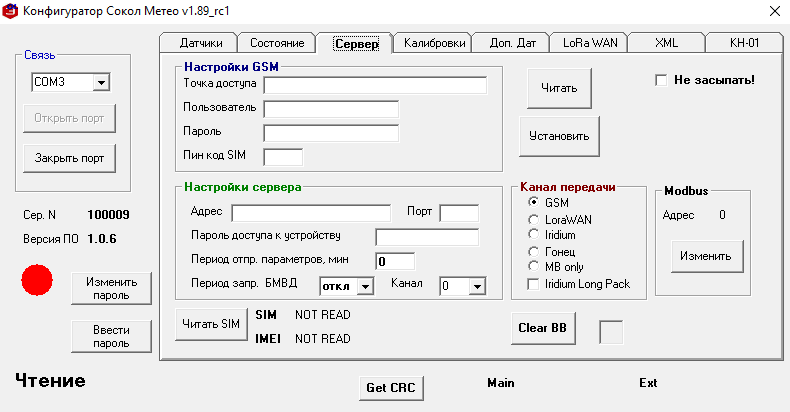This screenshot has height=412, width=790.
Task: Click the Чтение status text
Action: pyautogui.click(x=50, y=381)
